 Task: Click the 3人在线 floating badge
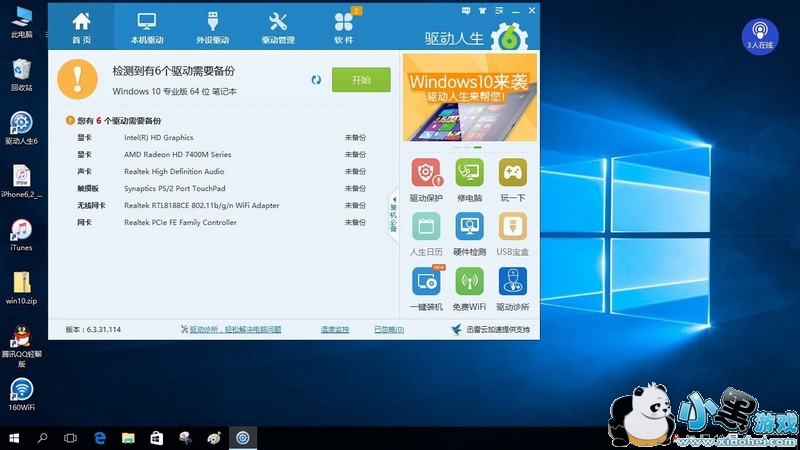(x=760, y=37)
